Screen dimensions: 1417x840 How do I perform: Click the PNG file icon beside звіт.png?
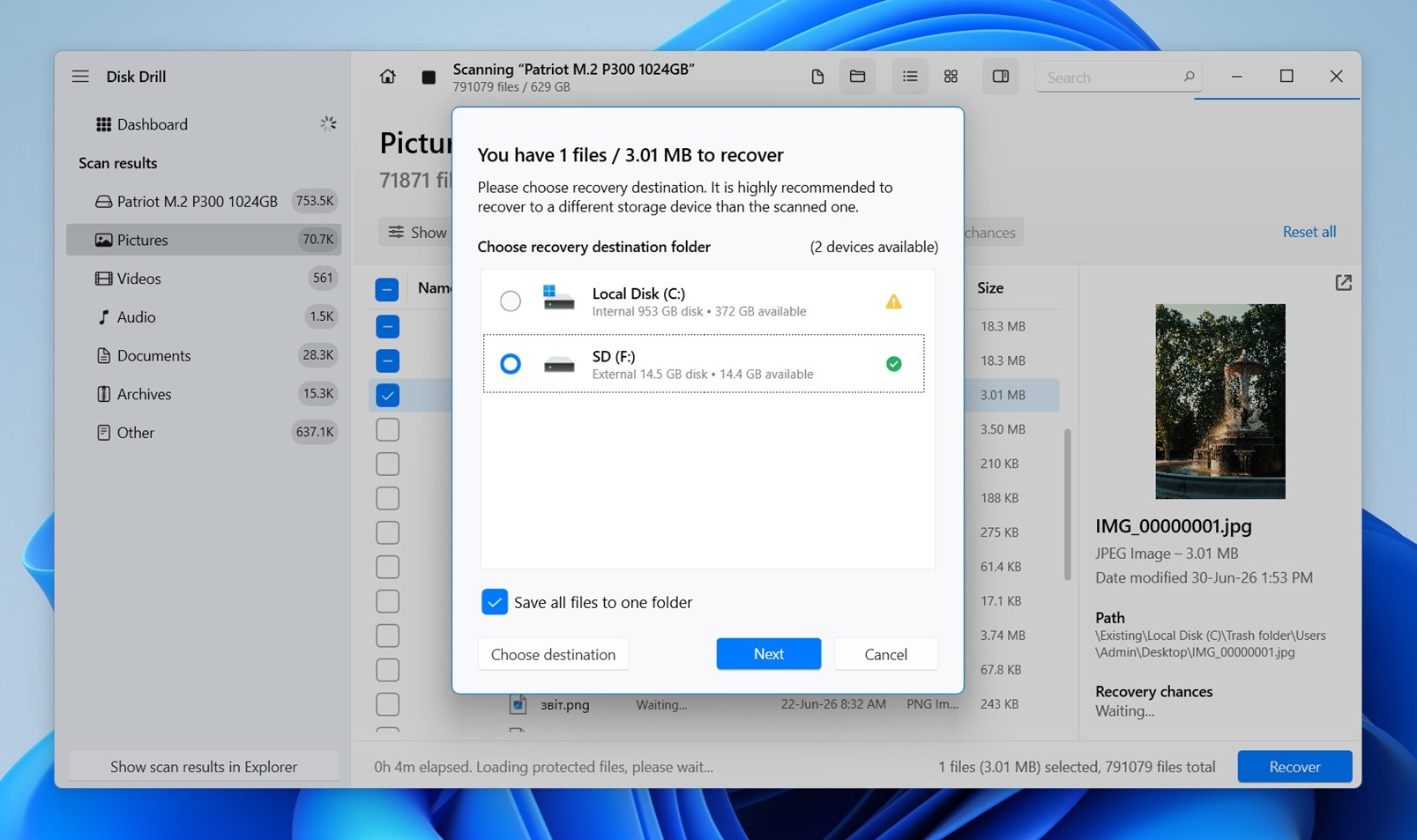(518, 704)
